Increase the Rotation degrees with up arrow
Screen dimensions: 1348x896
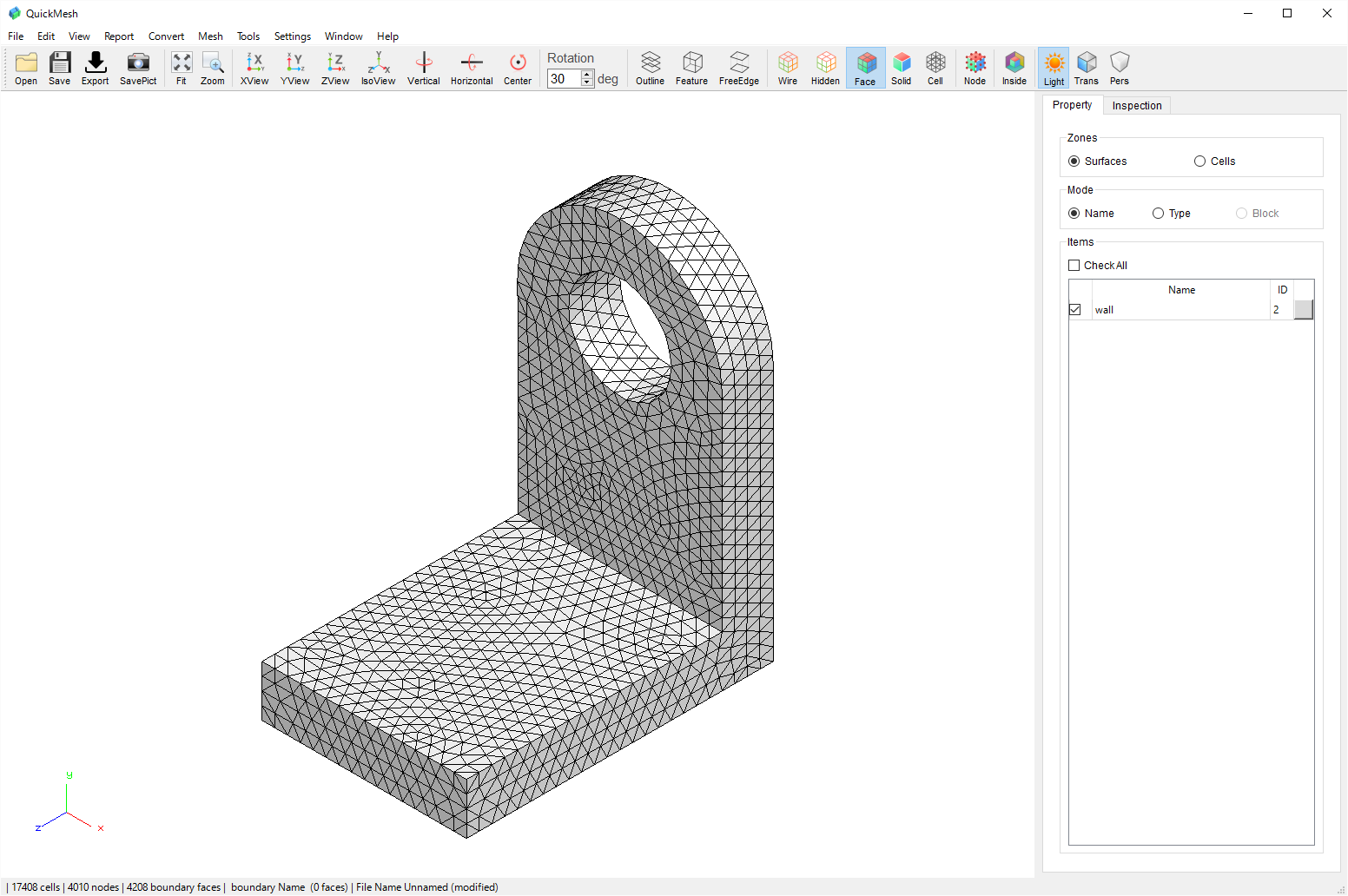pos(588,74)
